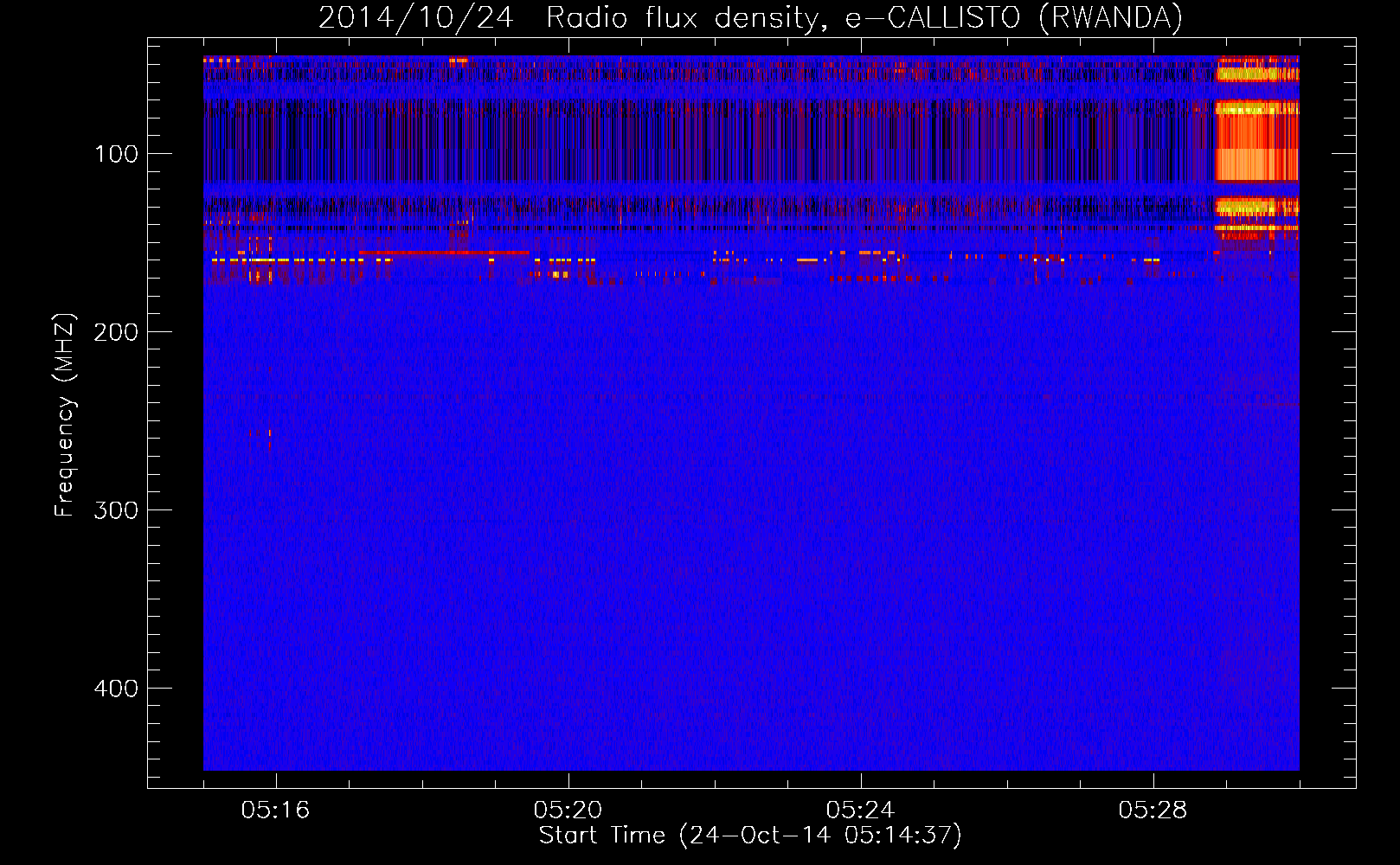Click the 'e-CALLISTO (RWANDA)' title text

[1014, 18]
